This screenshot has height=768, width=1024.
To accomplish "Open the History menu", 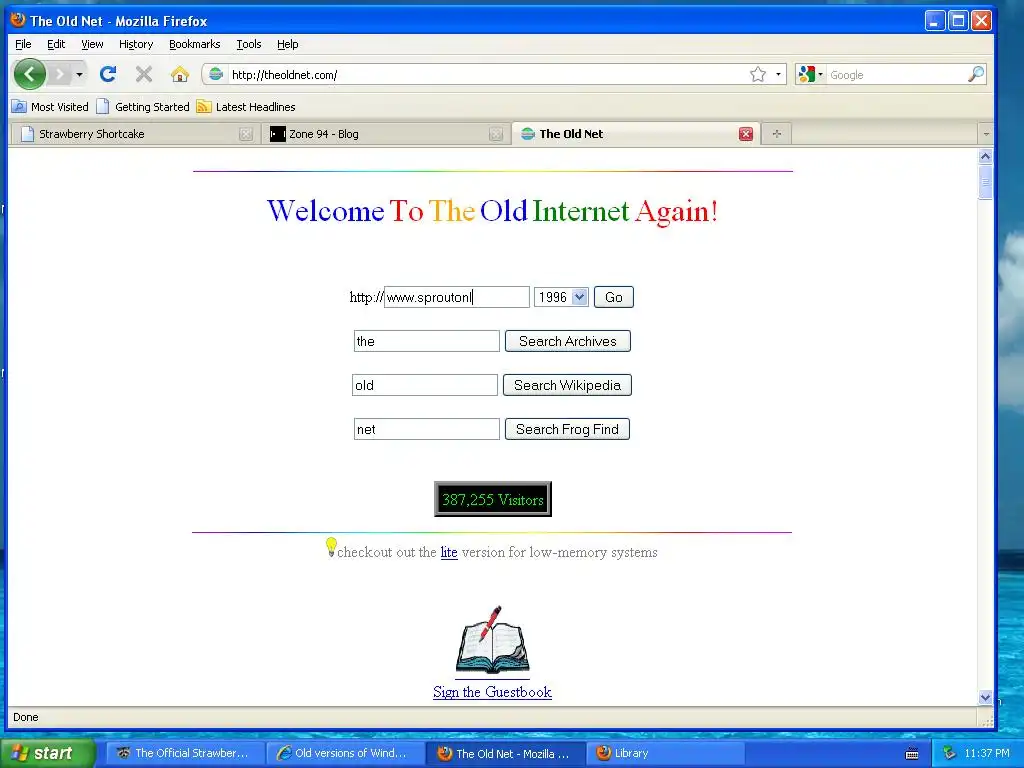I will coord(136,44).
